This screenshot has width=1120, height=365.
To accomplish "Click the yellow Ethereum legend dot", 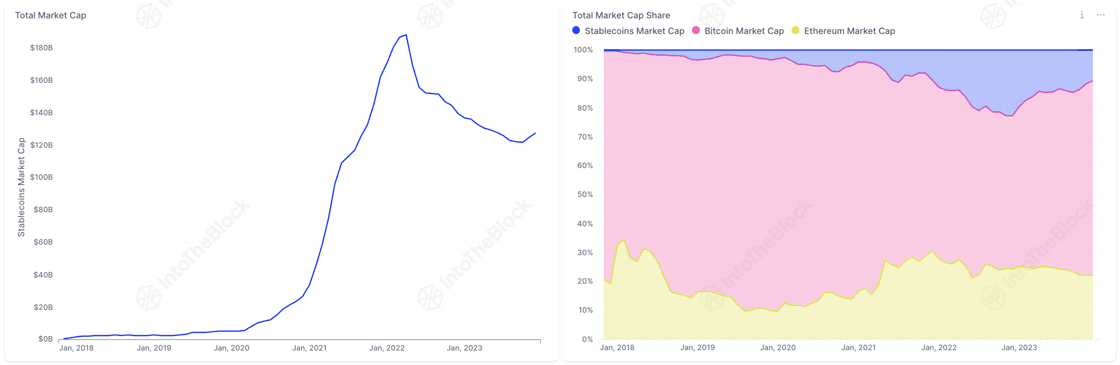I will click(x=796, y=31).
